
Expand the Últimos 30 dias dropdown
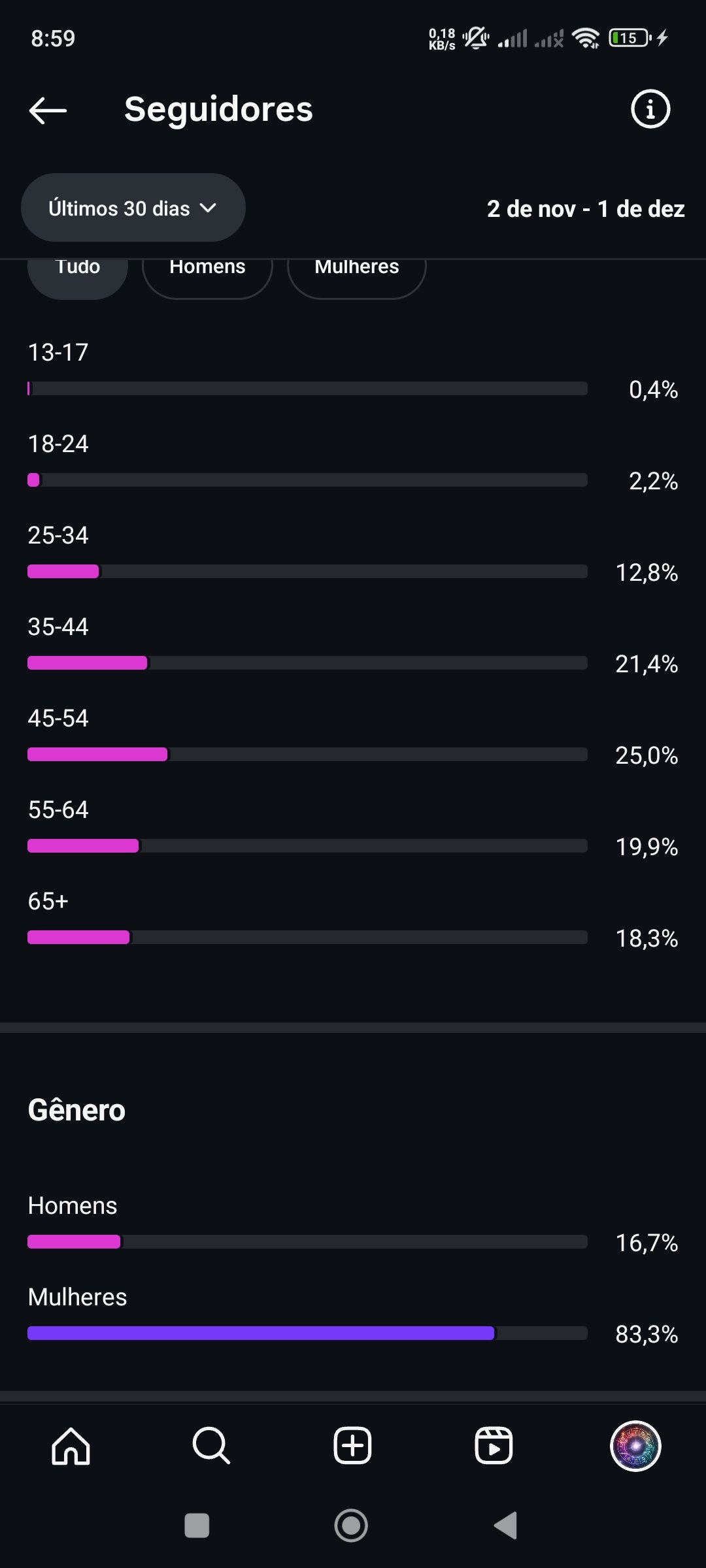(133, 208)
